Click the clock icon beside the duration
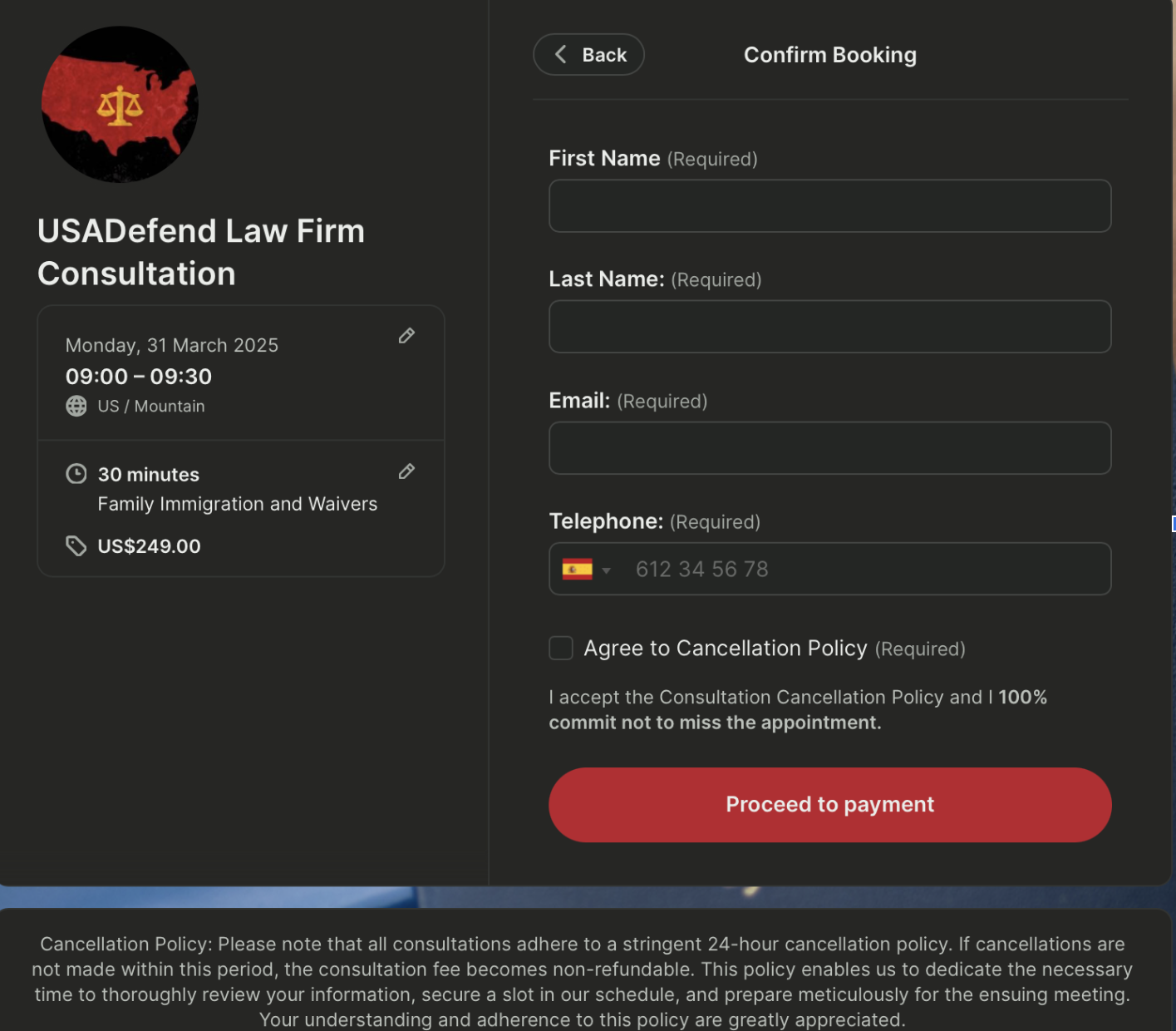Image resolution: width=1176 pixels, height=1031 pixels. click(x=76, y=473)
